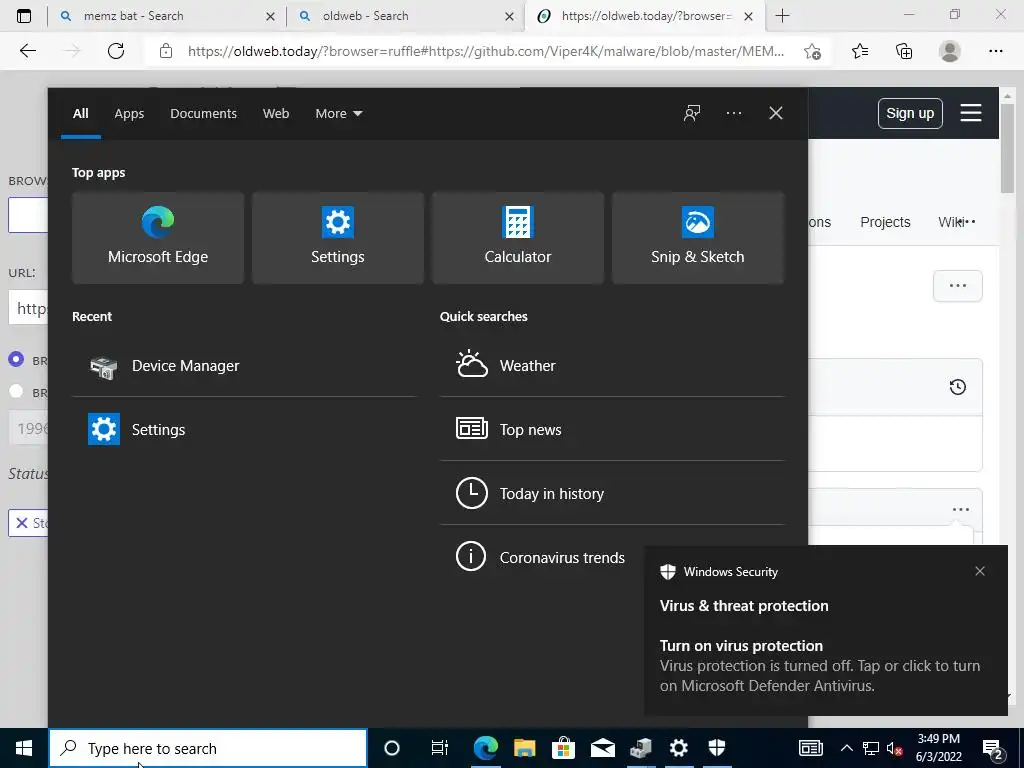Viewport: 1024px width, 768px height.
Task: Click the GitHub Sign up button
Action: [910, 114]
